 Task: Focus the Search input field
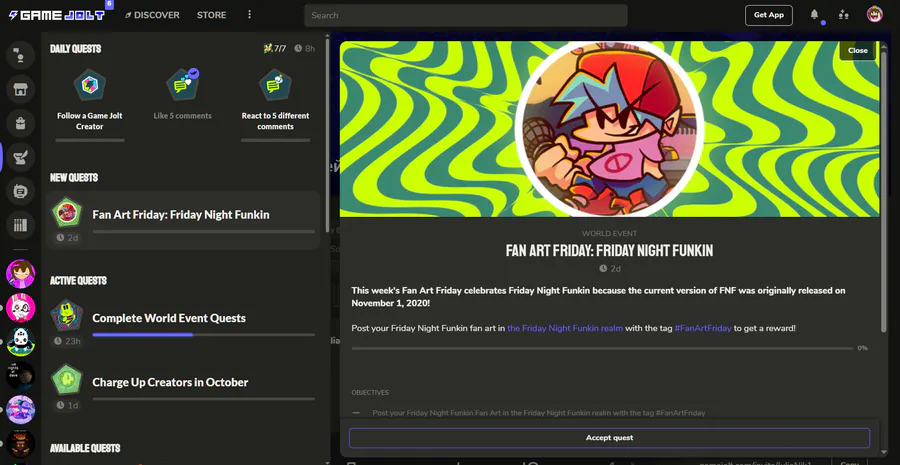465,16
